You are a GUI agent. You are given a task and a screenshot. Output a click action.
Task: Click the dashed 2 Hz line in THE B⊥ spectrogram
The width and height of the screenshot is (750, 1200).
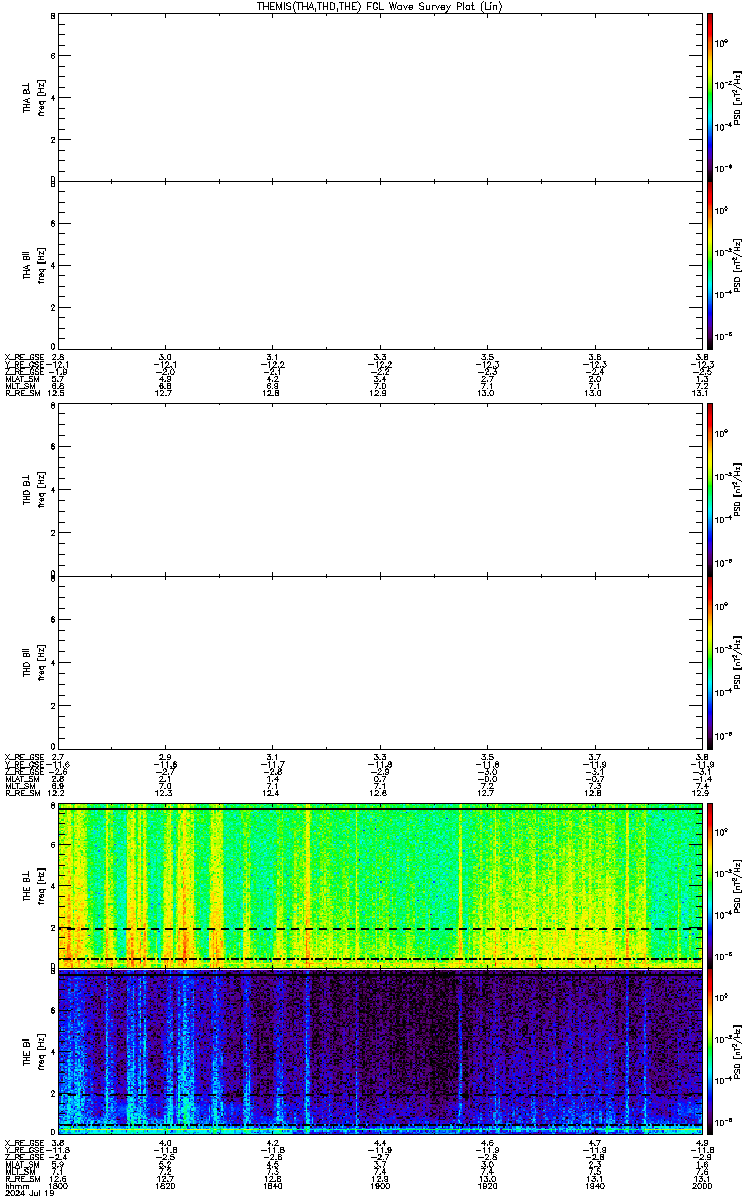(x=380, y=928)
